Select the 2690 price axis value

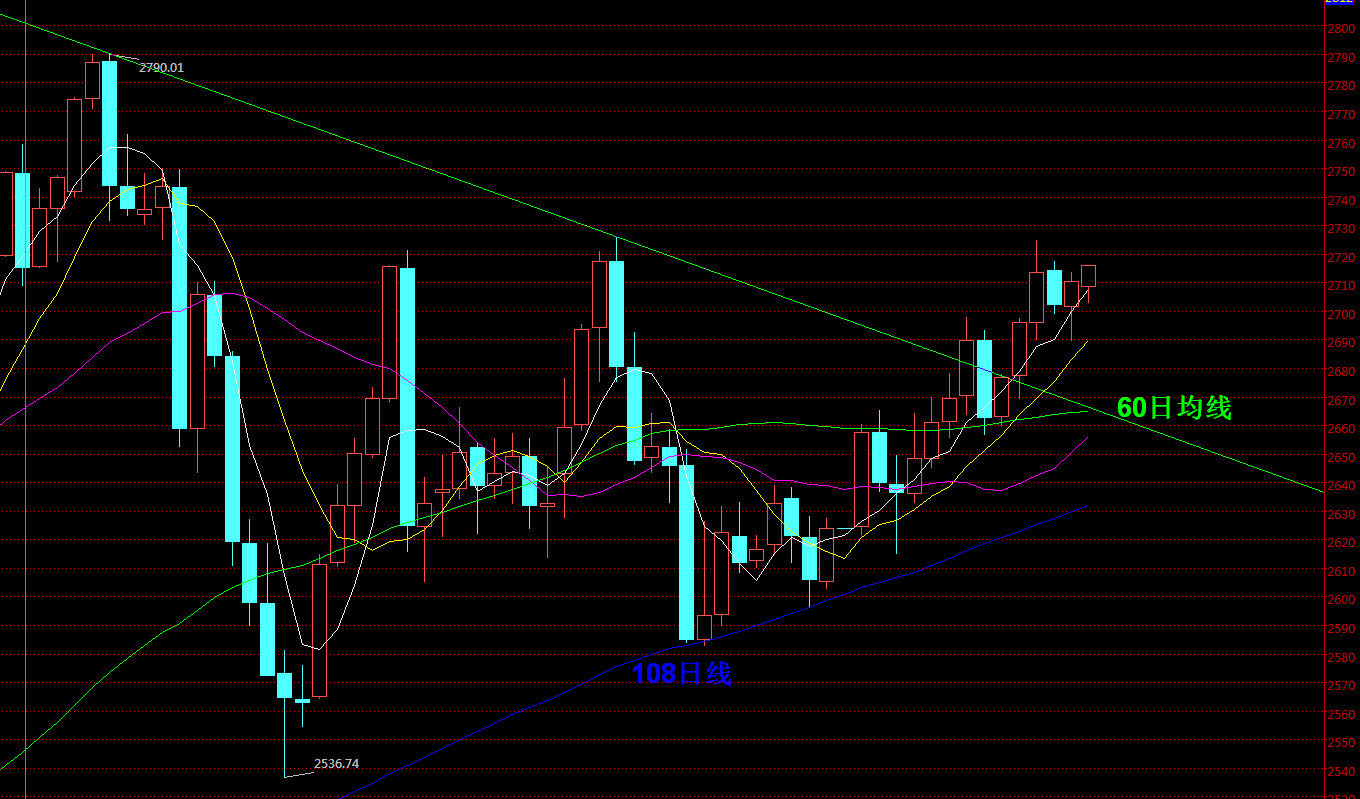point(1341,343)
